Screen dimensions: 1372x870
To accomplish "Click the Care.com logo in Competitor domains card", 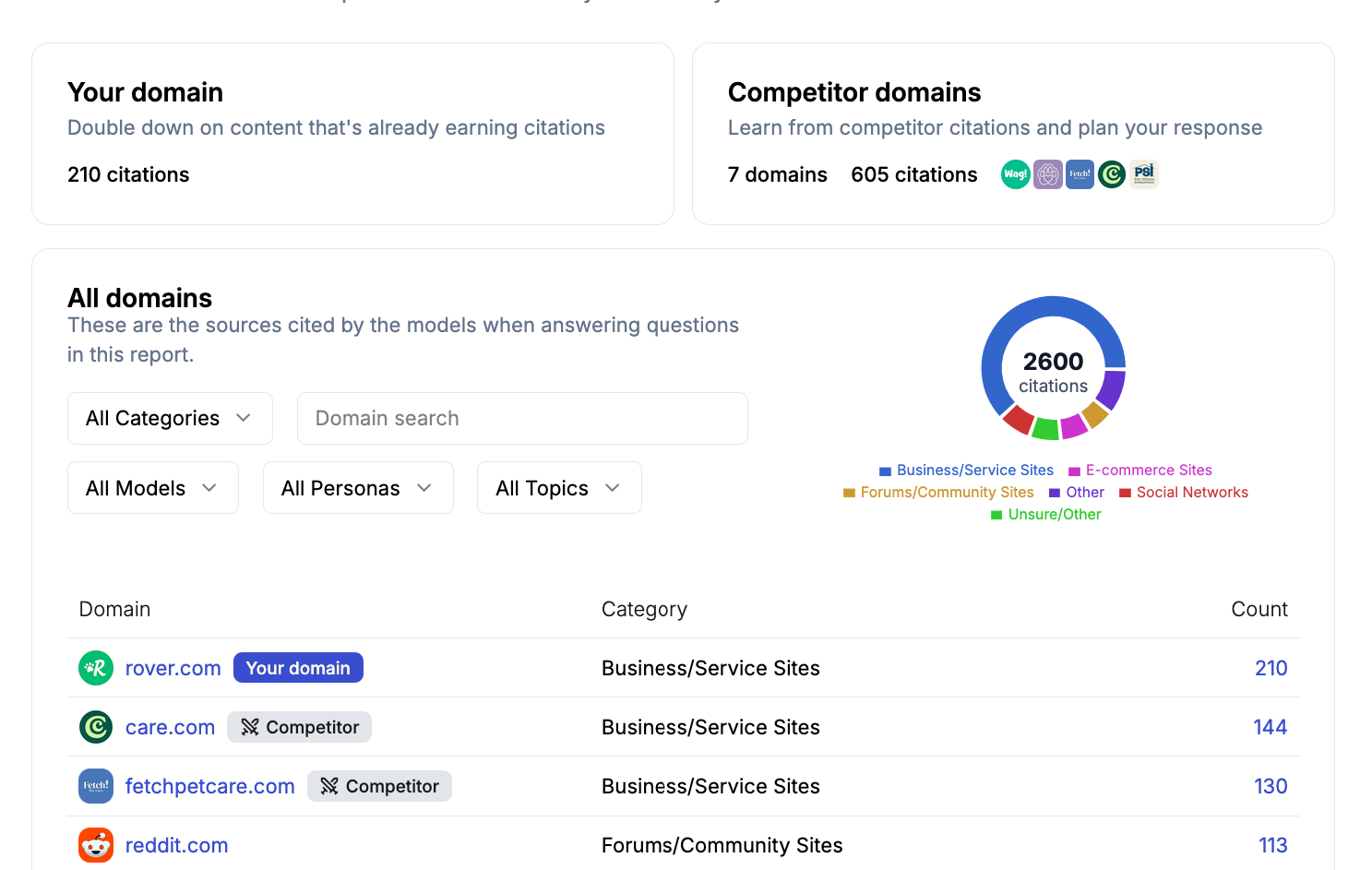I will point(1112,174).
